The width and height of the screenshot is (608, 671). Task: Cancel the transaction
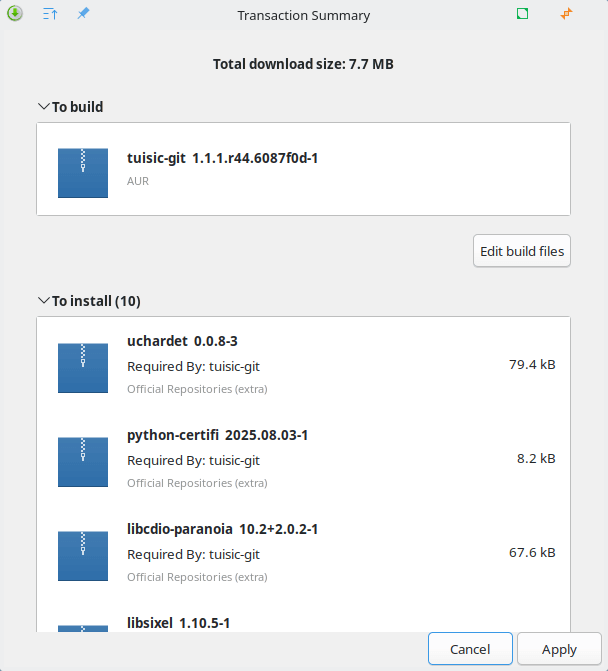click(x=470, y=649)
